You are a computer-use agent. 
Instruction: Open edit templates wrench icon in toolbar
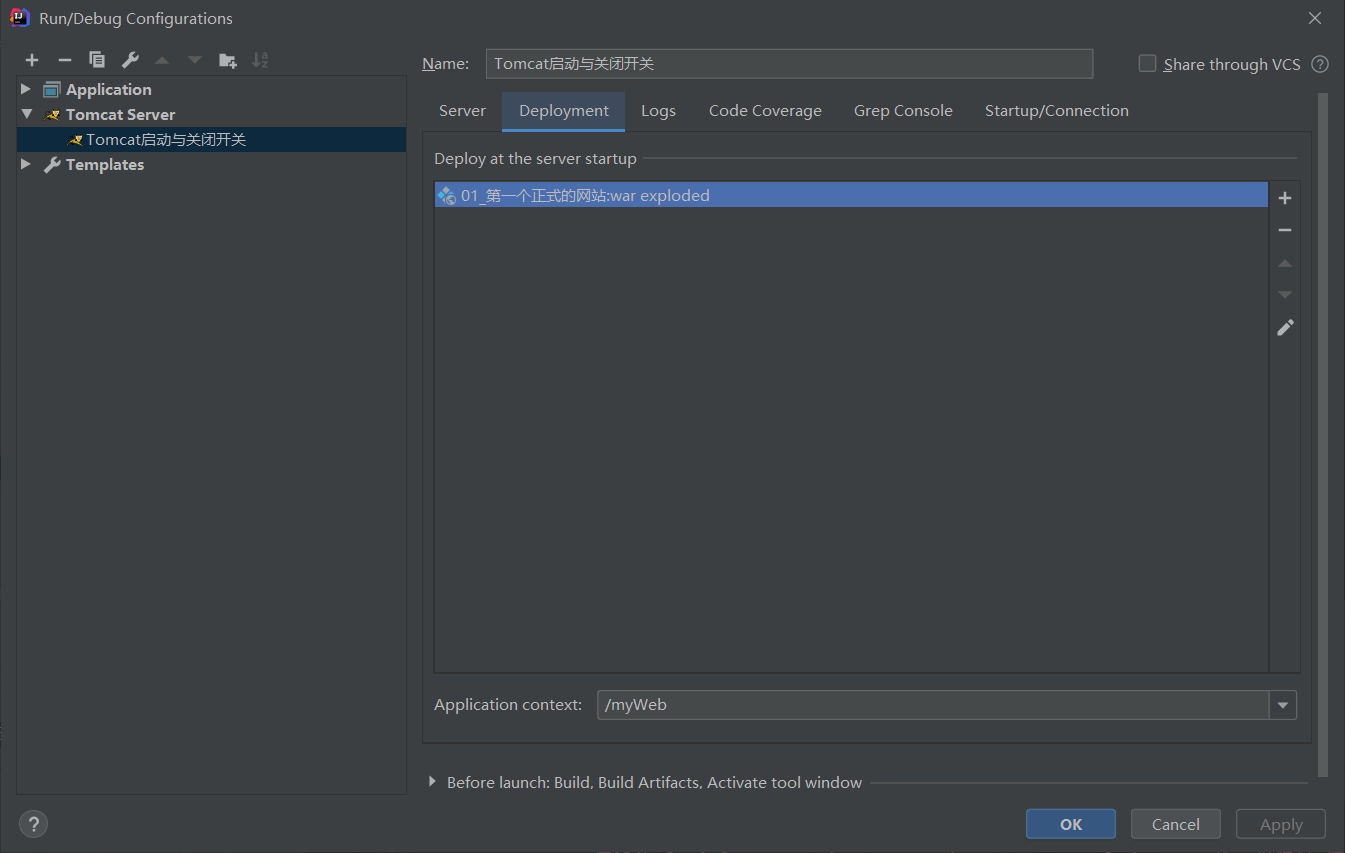130,60
